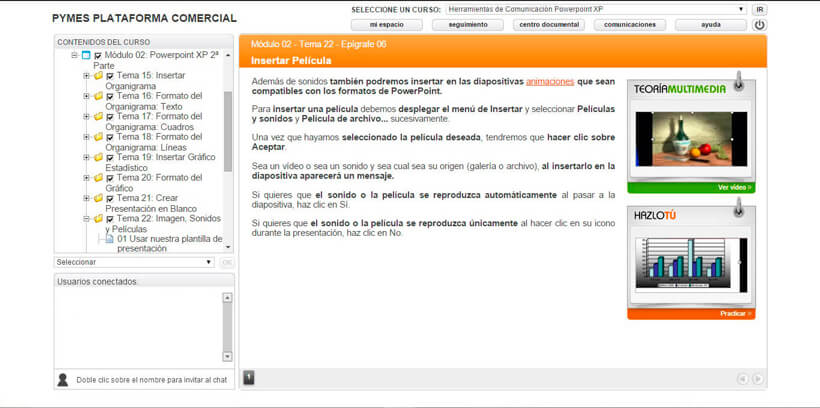Expand Tema 15: Insertar Organigrama node
Screen dimensions: 820x408
click(86, 76)
